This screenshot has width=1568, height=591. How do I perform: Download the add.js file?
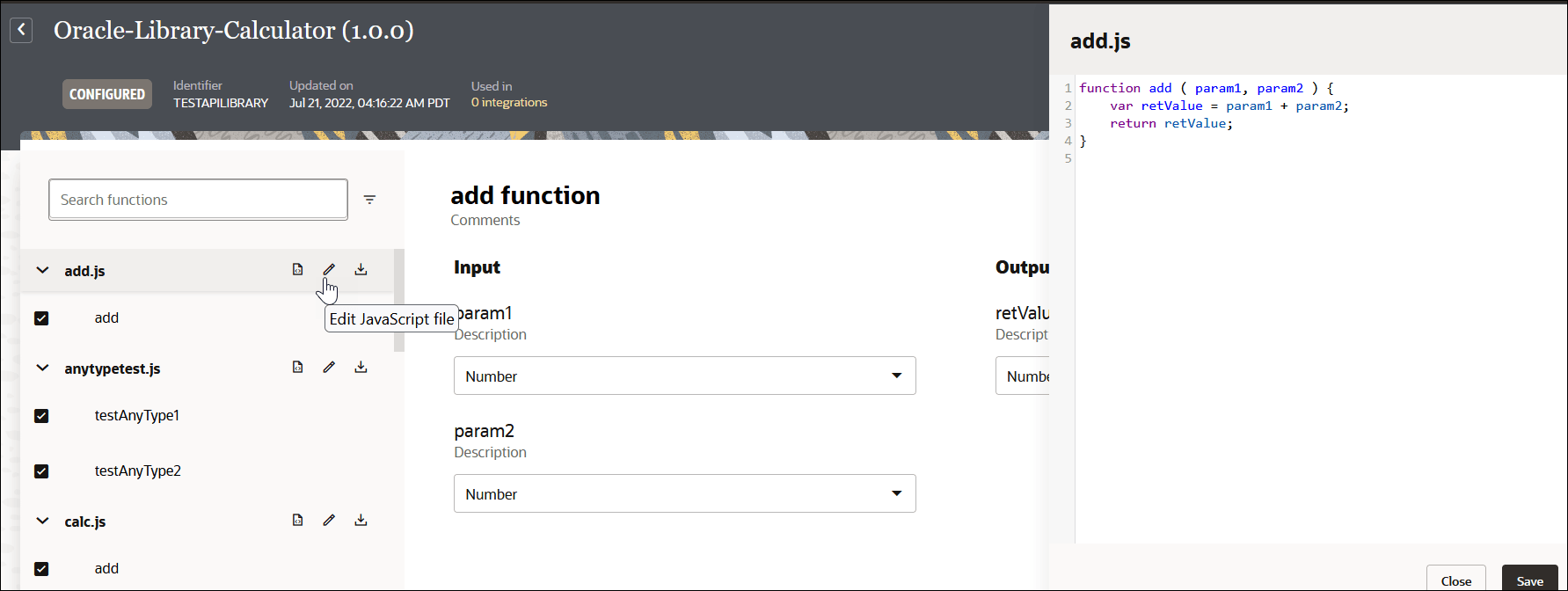click(361, 269)
